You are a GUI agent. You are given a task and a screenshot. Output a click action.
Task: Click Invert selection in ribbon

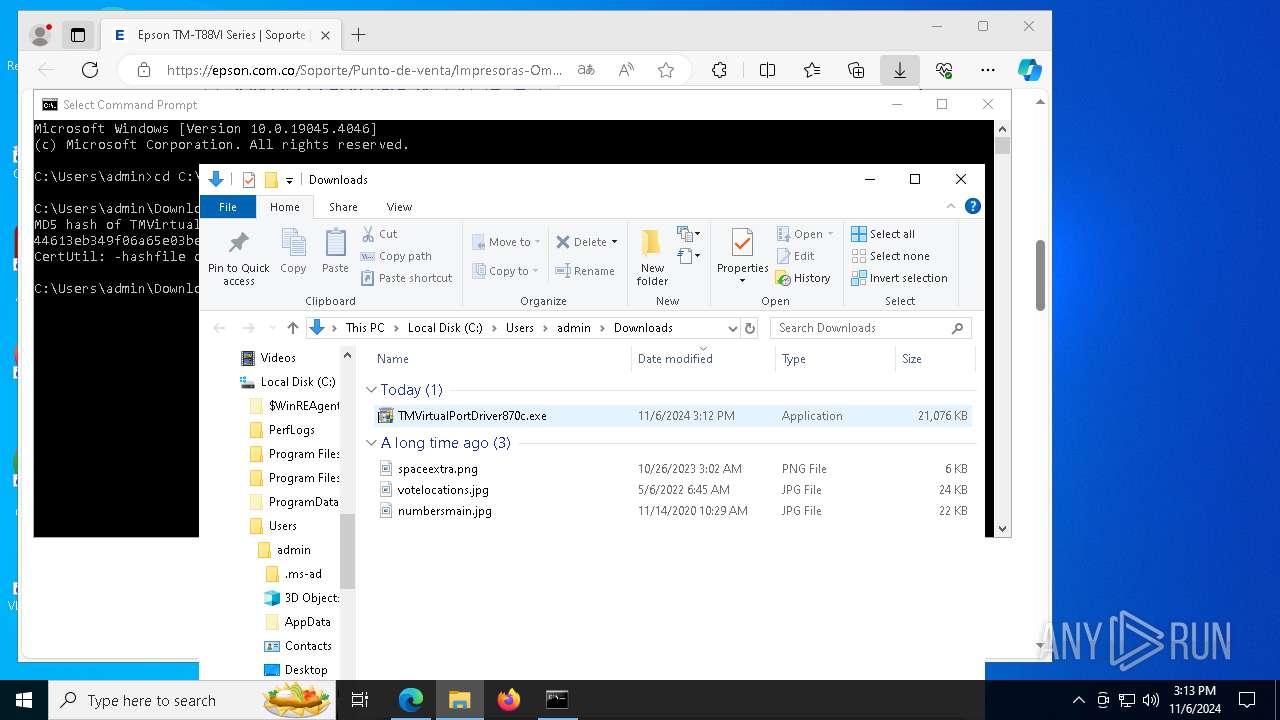tap(899, 278)
